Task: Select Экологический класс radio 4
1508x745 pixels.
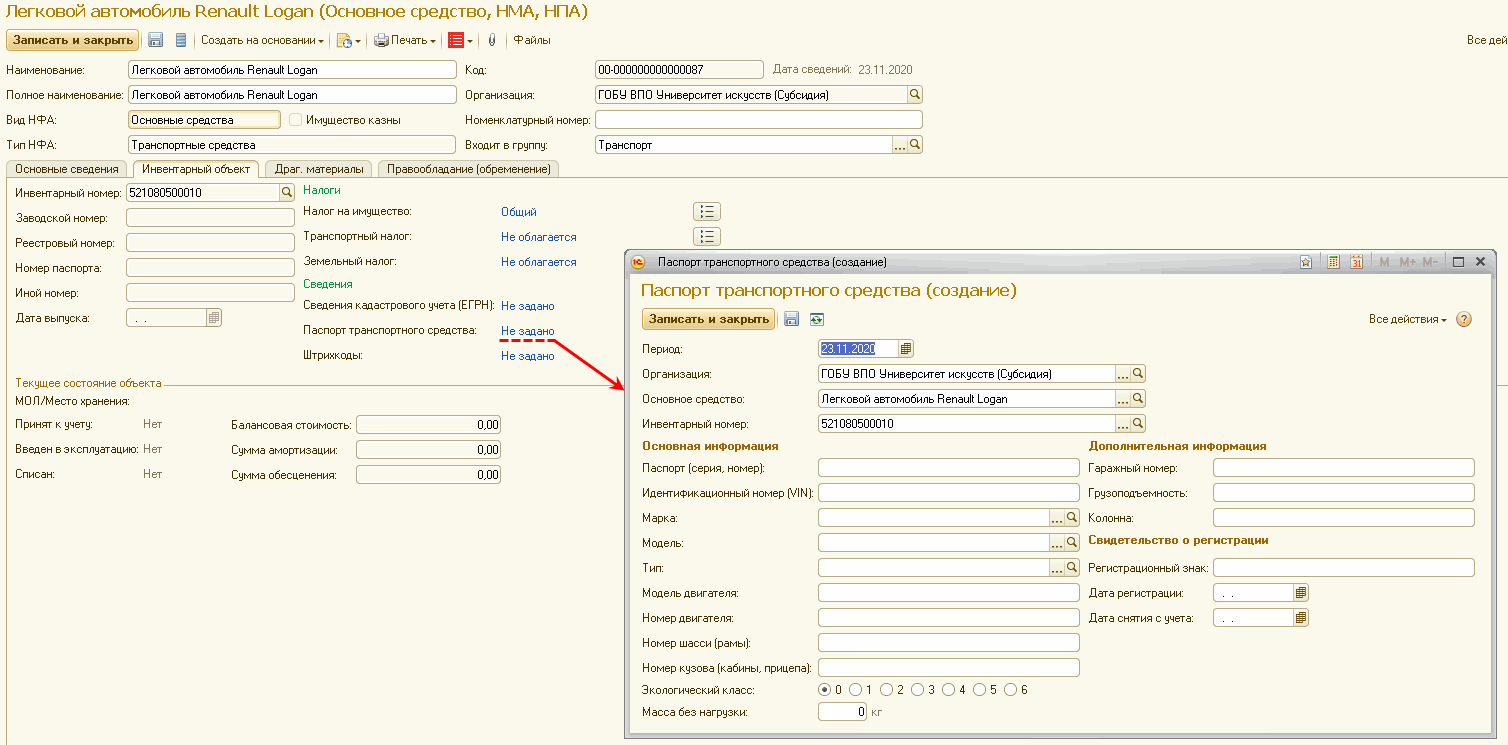Action: pos(949,690)
